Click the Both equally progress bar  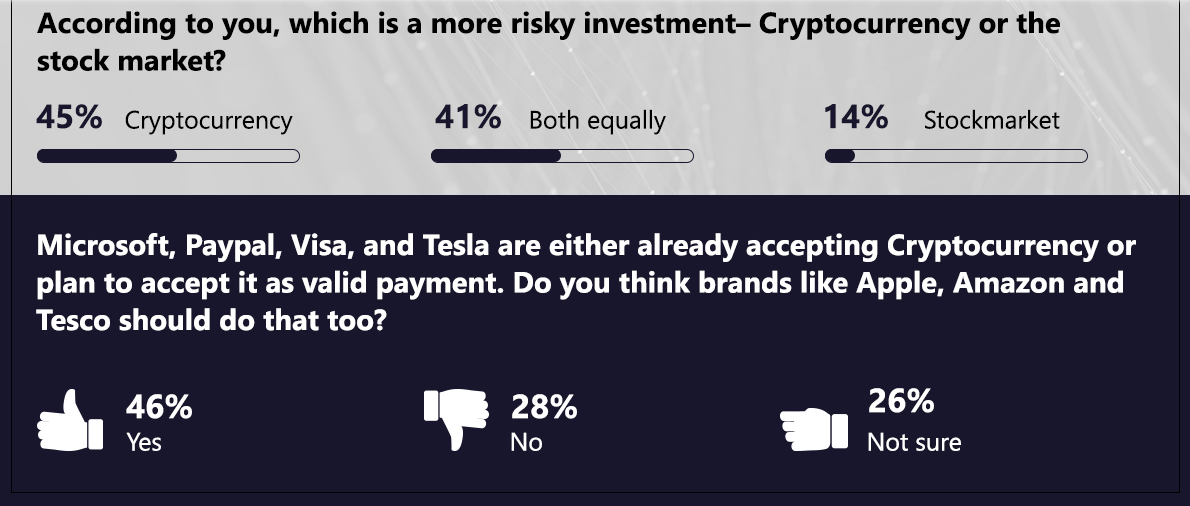[x=562, y=156]
